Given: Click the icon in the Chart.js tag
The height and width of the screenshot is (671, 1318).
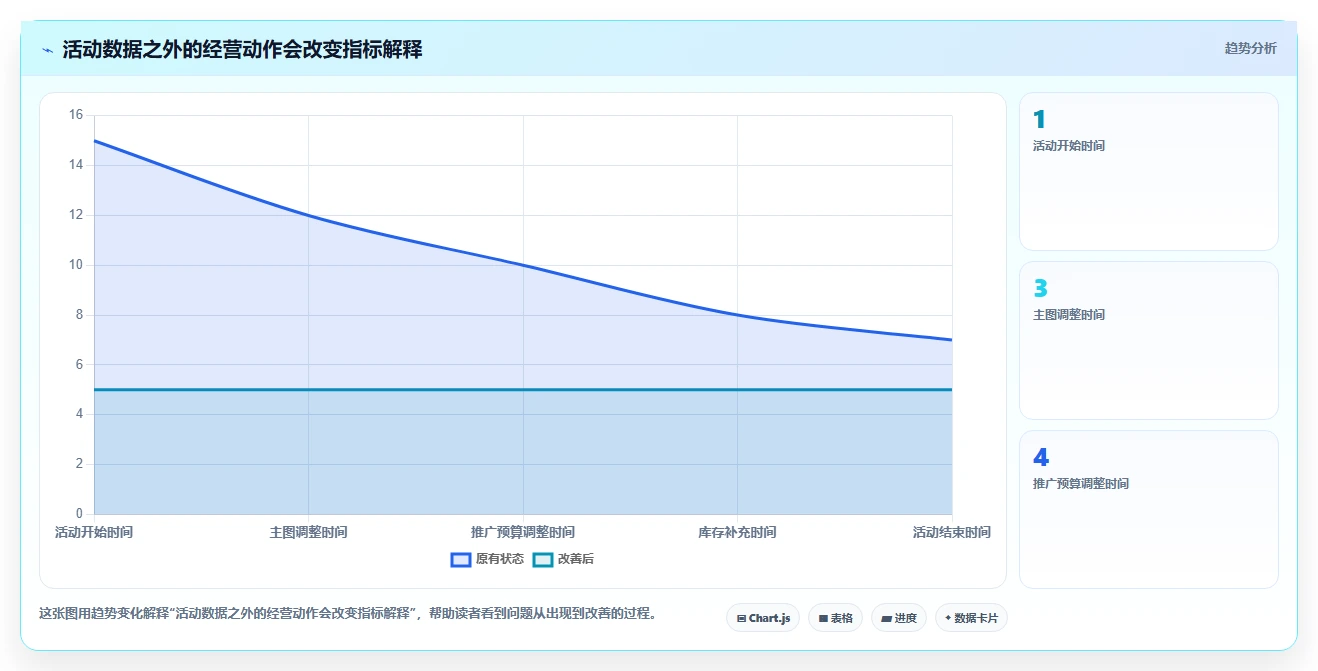Looking at the screenshot, I should pyautogui.click(x=741, y=619).
